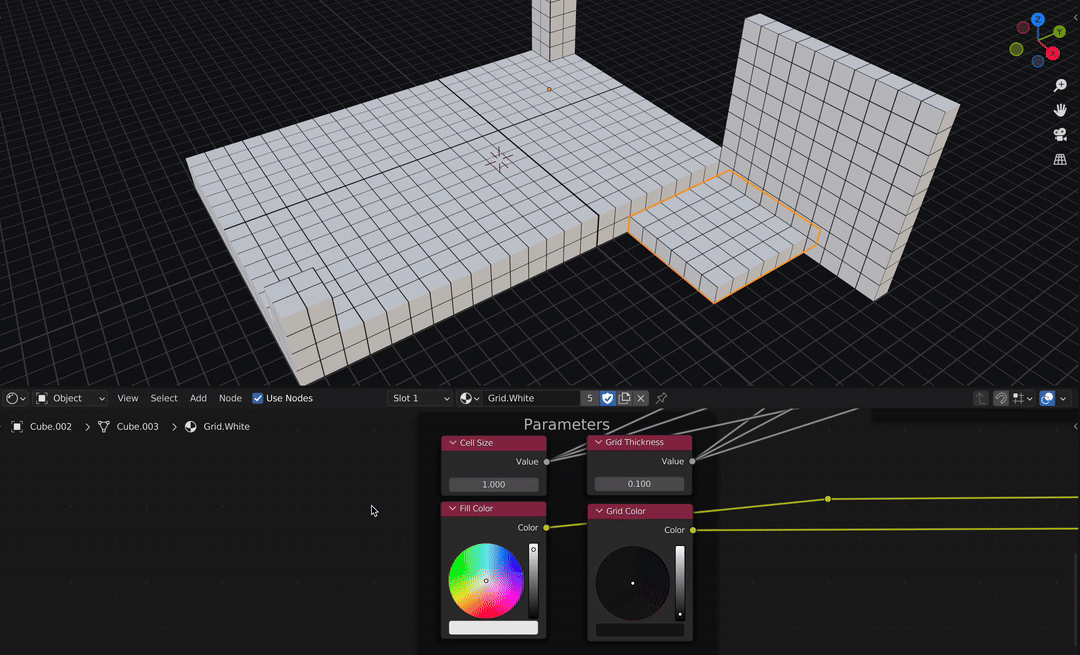Collapse the Fill Color node
This screenshot has height=655, width=1080.
coord(453,508)
